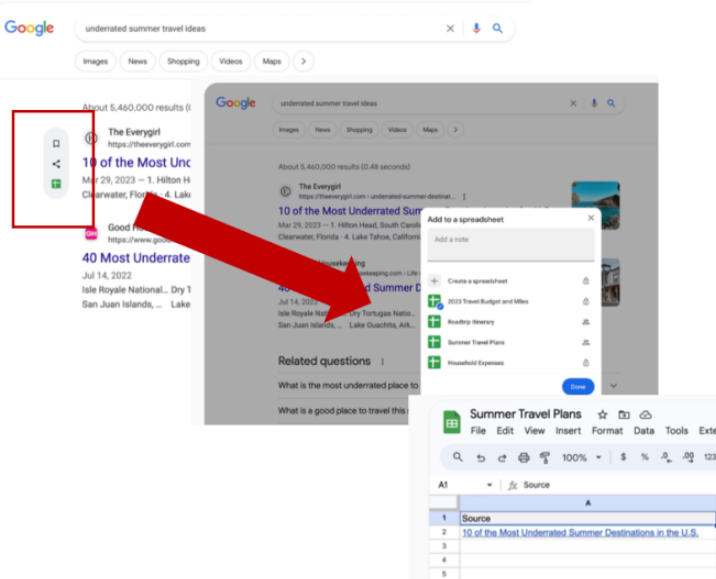Clear the search box on the dimmed Google page
Image resolution: width=716 pixels, height=579 pixels.
click(x=573, y=103)
